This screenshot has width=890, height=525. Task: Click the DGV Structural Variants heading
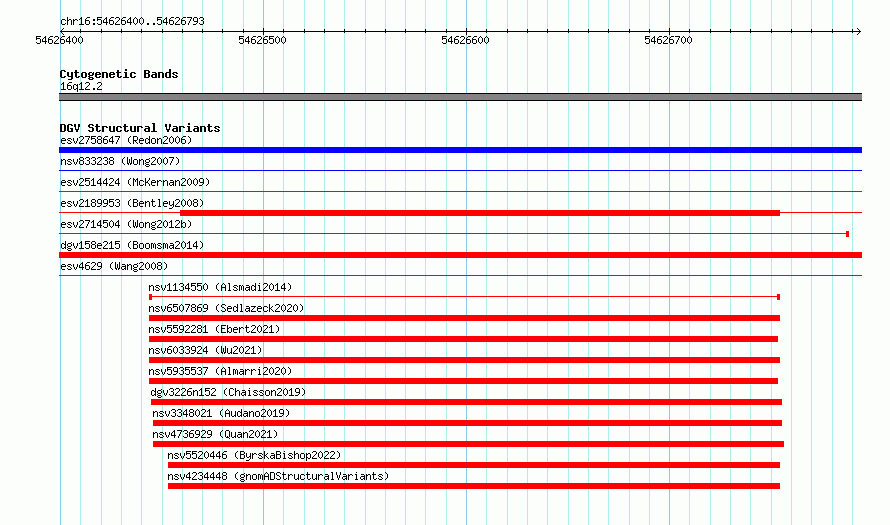140,128
